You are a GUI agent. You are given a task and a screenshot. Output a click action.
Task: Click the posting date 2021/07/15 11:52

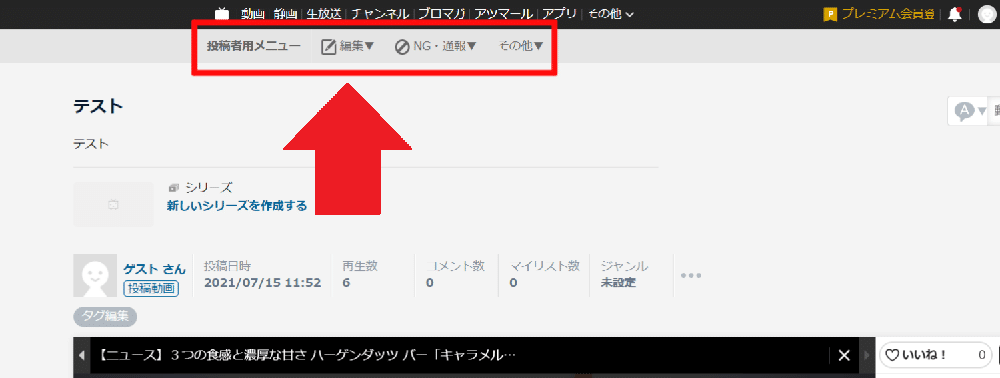263,283
